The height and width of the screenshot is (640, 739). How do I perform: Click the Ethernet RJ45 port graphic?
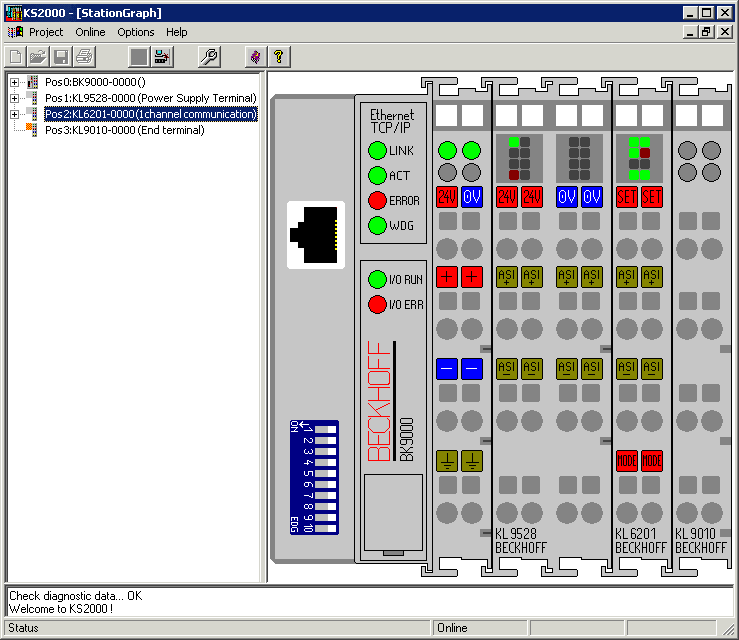coord(316,235)
